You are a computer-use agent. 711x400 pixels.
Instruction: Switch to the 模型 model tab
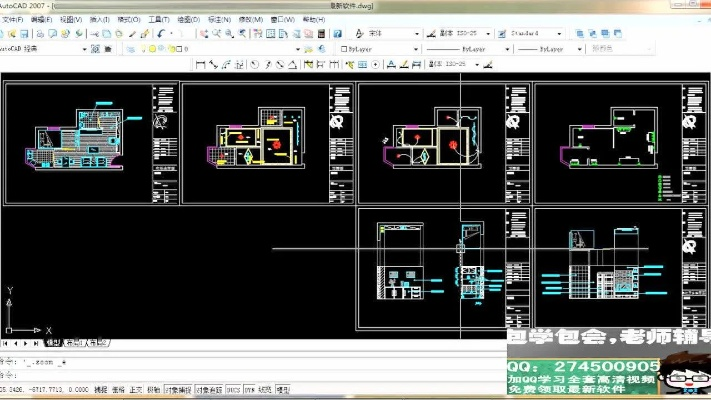pos(53,343)
